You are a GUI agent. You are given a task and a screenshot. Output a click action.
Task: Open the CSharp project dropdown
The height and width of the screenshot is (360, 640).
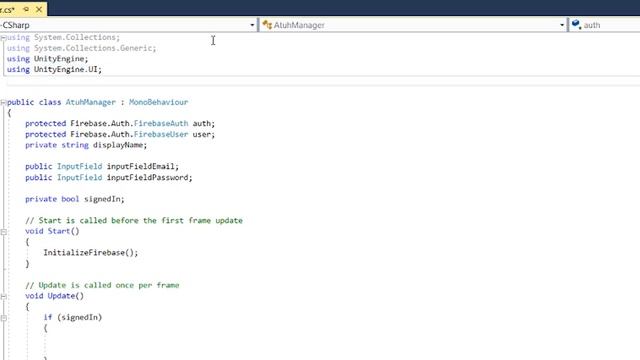tap(252, 25)
